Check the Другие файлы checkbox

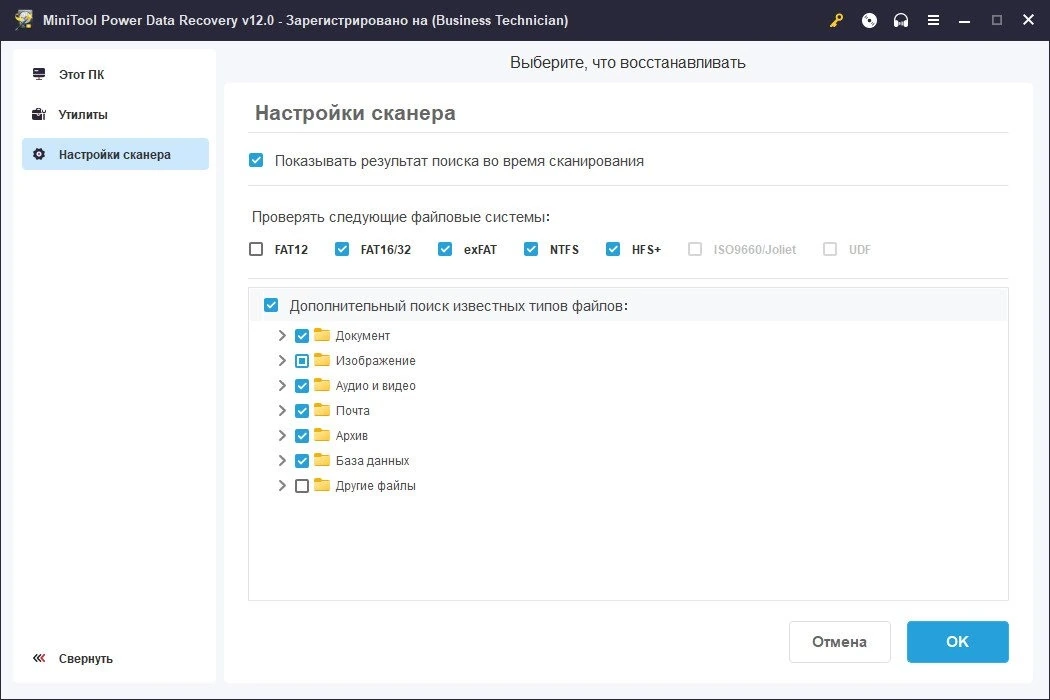pos(302,486)
